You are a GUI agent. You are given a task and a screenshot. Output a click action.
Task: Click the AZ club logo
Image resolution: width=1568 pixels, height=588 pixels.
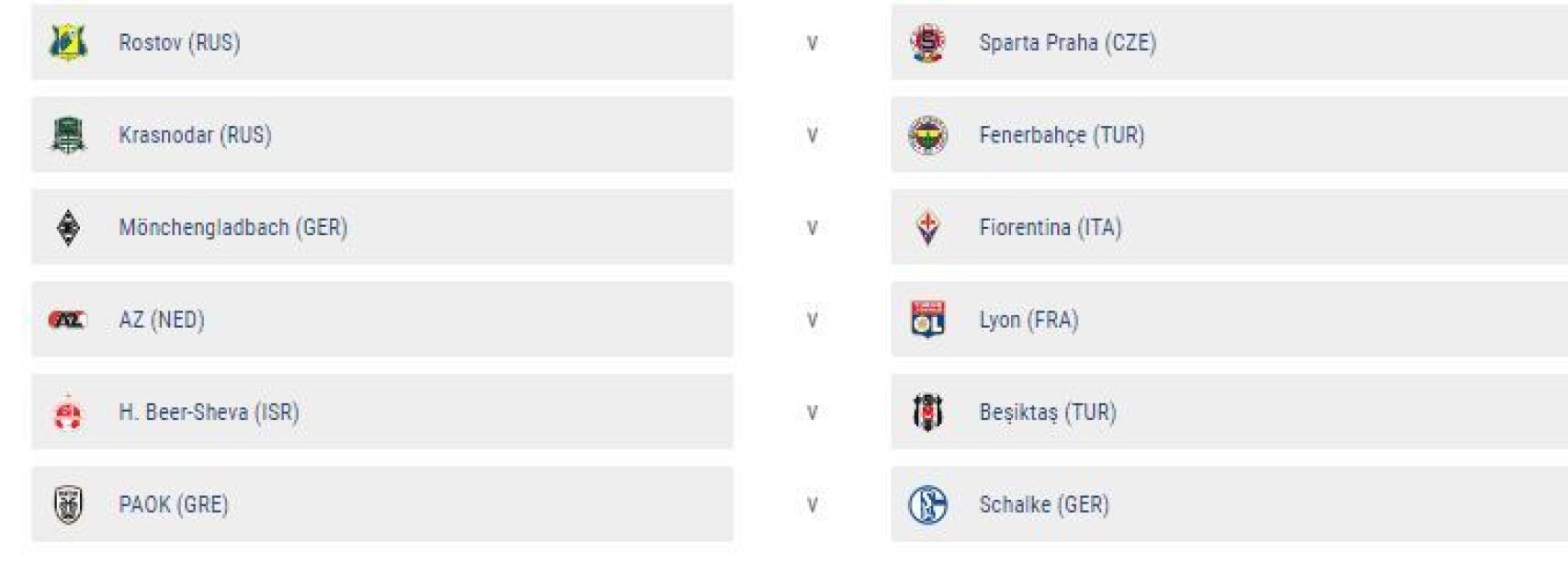[x=67, y=320]
